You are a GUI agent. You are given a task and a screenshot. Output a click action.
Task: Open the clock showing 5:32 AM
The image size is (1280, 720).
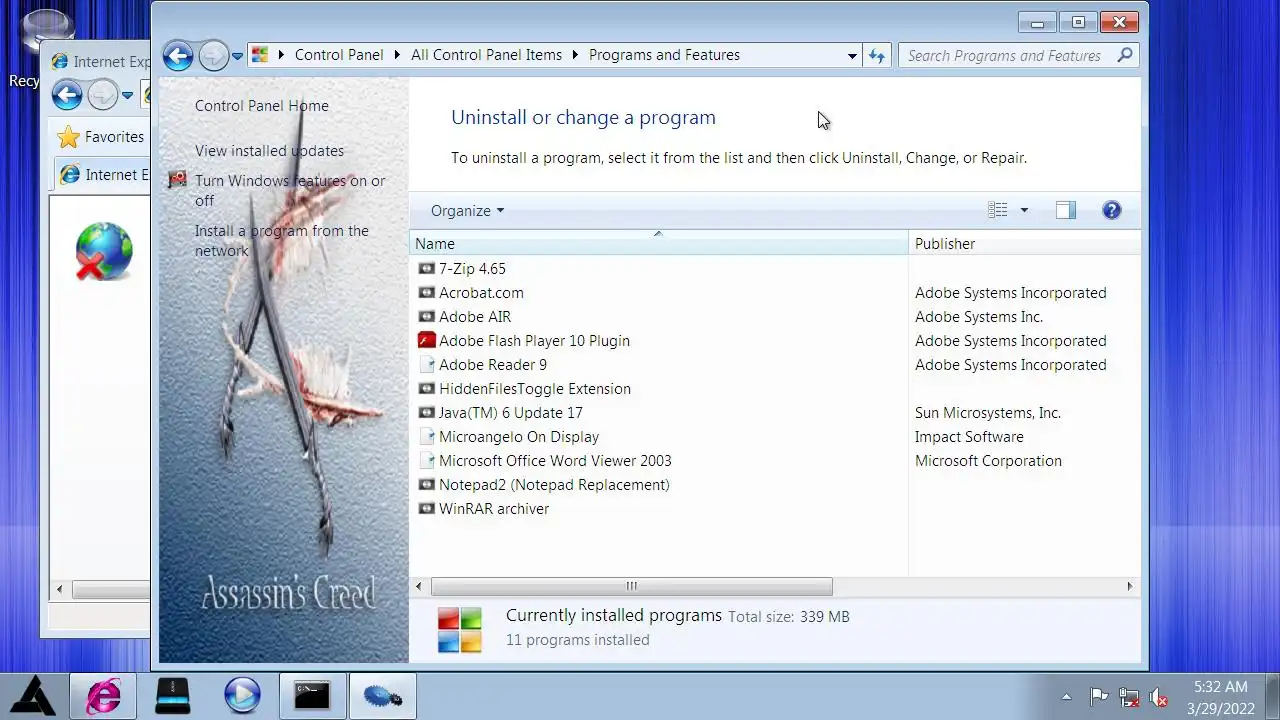(1221, 697)
